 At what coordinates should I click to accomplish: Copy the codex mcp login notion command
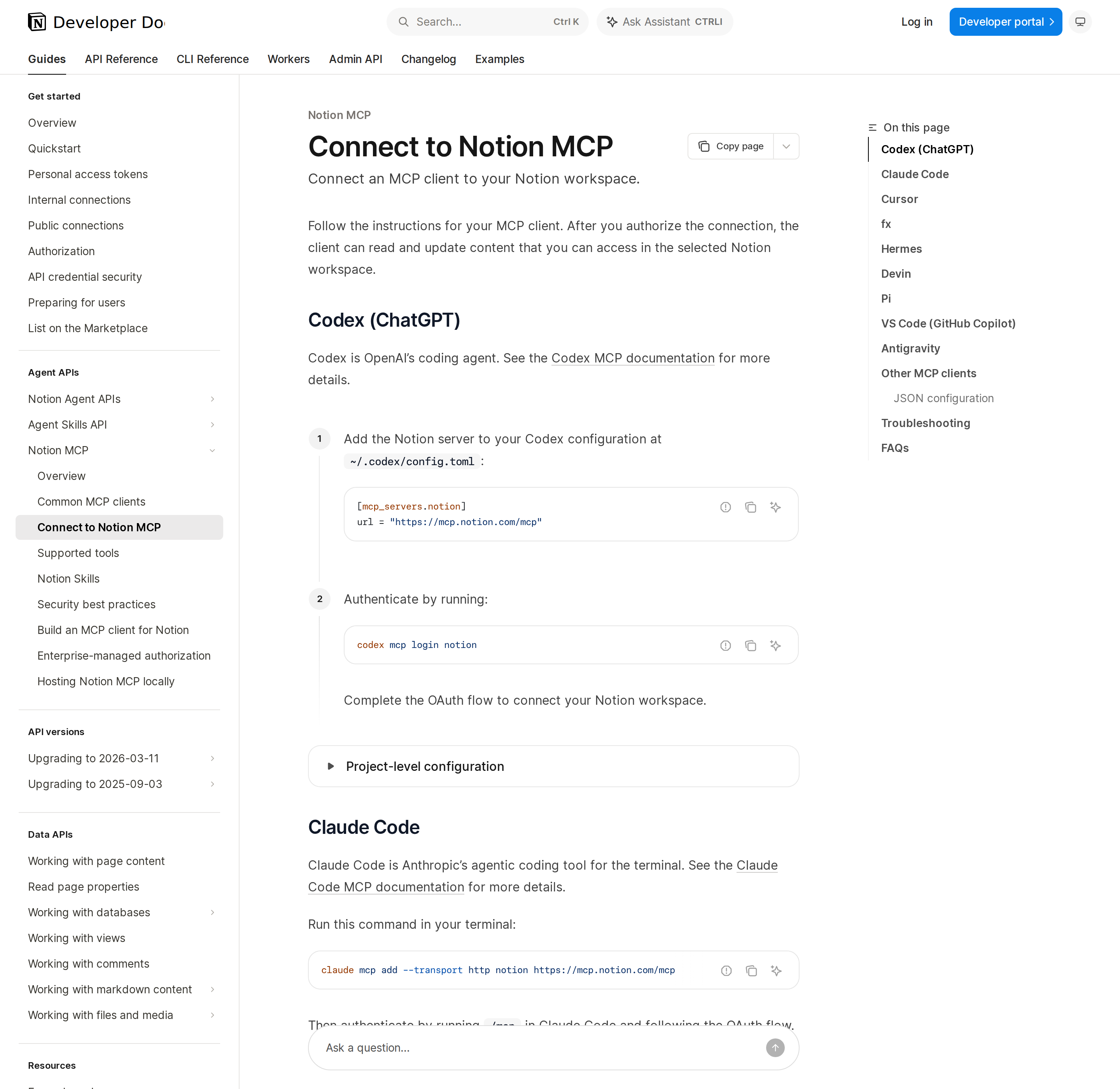[x=751, y=646]
